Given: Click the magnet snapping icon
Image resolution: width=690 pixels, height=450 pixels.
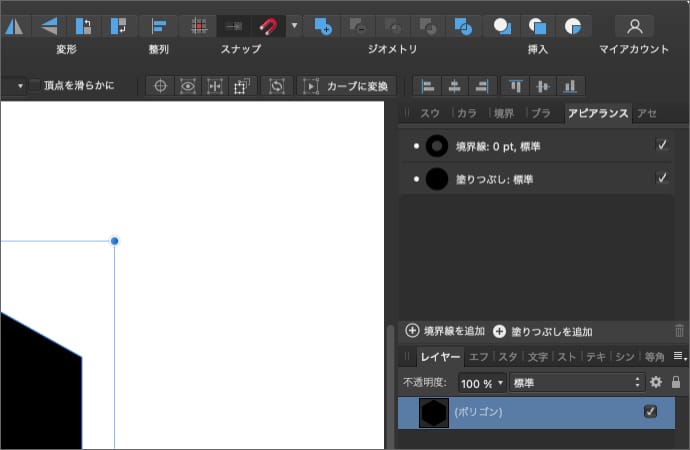Looking at the screenshot, I should pyautogui.click(x=268, y=25).
